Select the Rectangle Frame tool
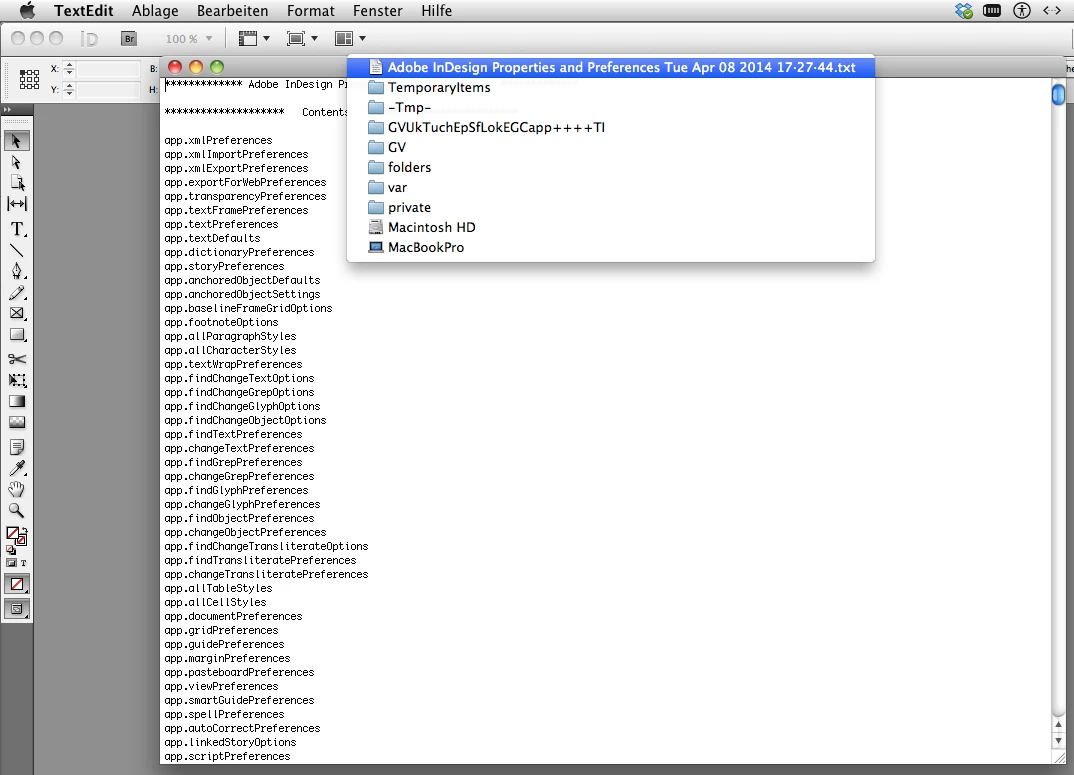The height and width of the screenshot is (775, 1074). tap(16, 313)
